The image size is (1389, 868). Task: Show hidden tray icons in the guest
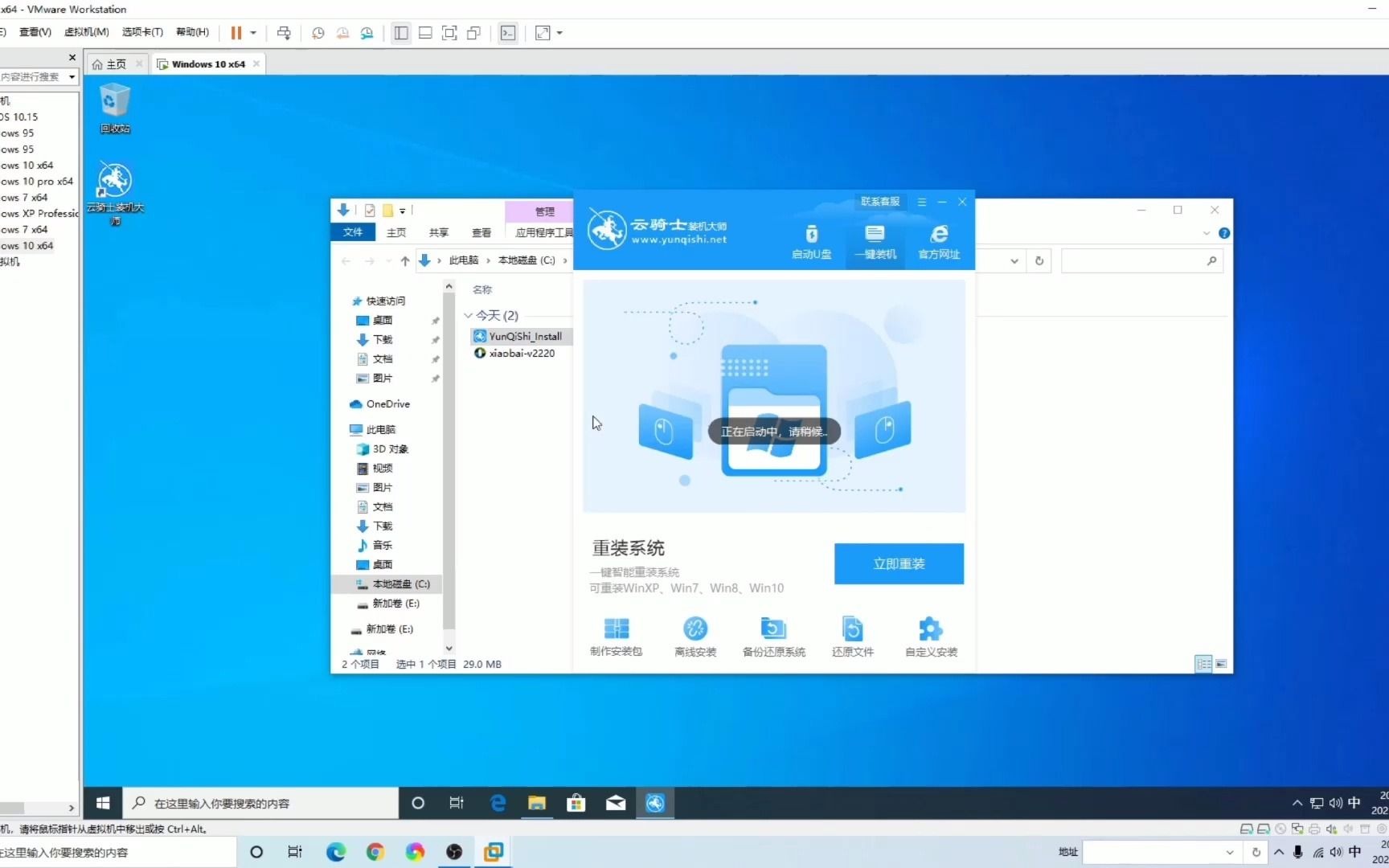click(1297, 803)
